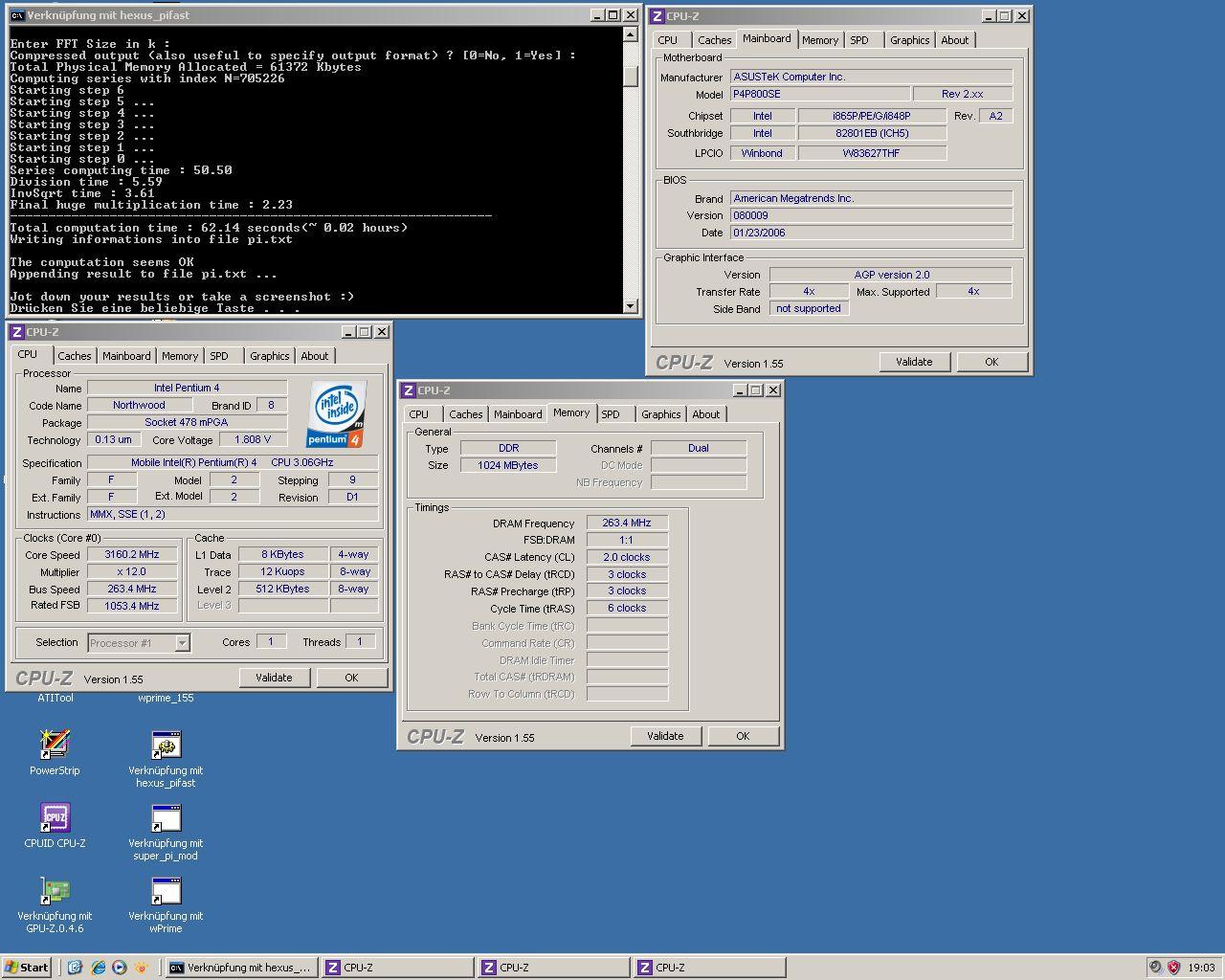
Task: Click the Z icon in Mainboard CPU-Z title bar
Action: [x=657, y=16]
